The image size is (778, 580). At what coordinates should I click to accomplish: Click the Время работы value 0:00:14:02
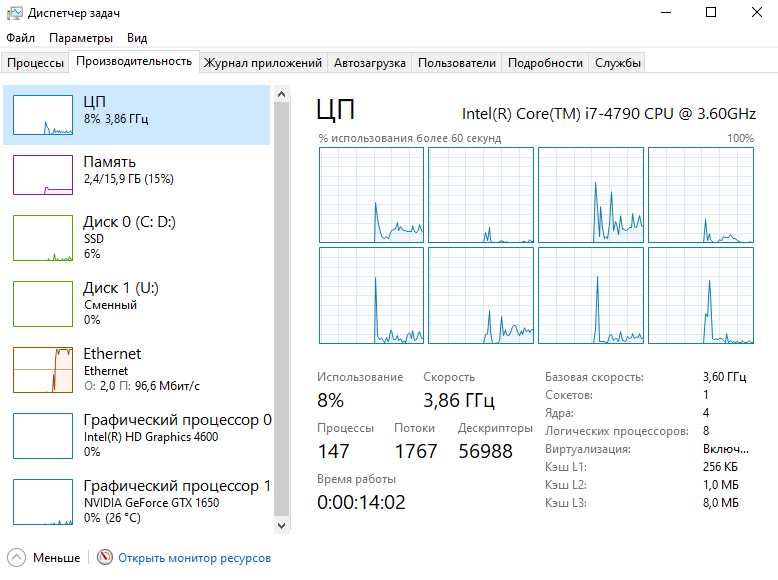(361, 502)
